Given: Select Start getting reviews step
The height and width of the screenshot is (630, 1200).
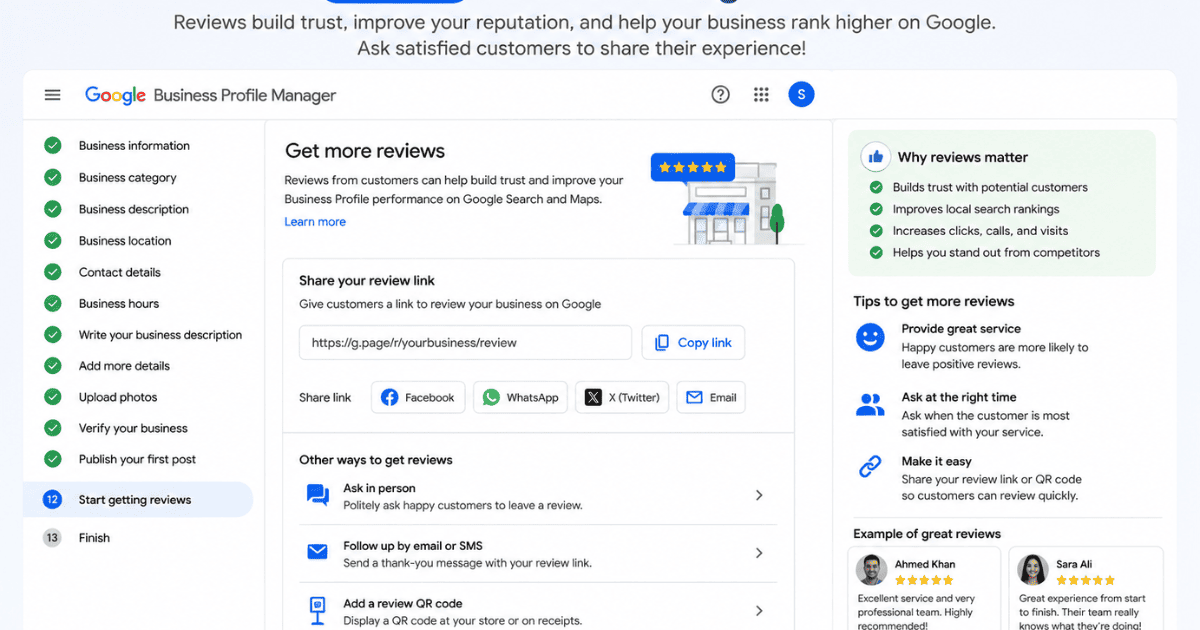Looking at the screenshot, I should click(138, 500).
